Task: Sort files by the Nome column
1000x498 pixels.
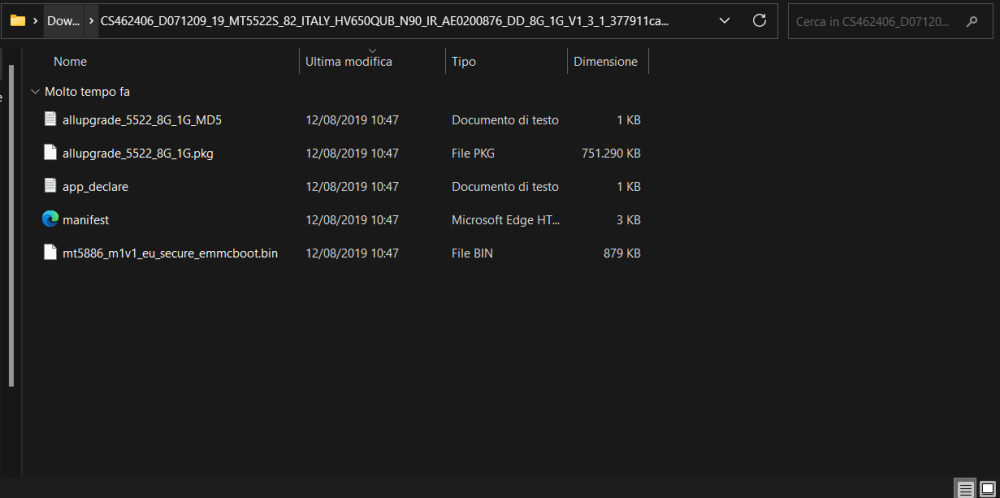Action: pos(70,62)
